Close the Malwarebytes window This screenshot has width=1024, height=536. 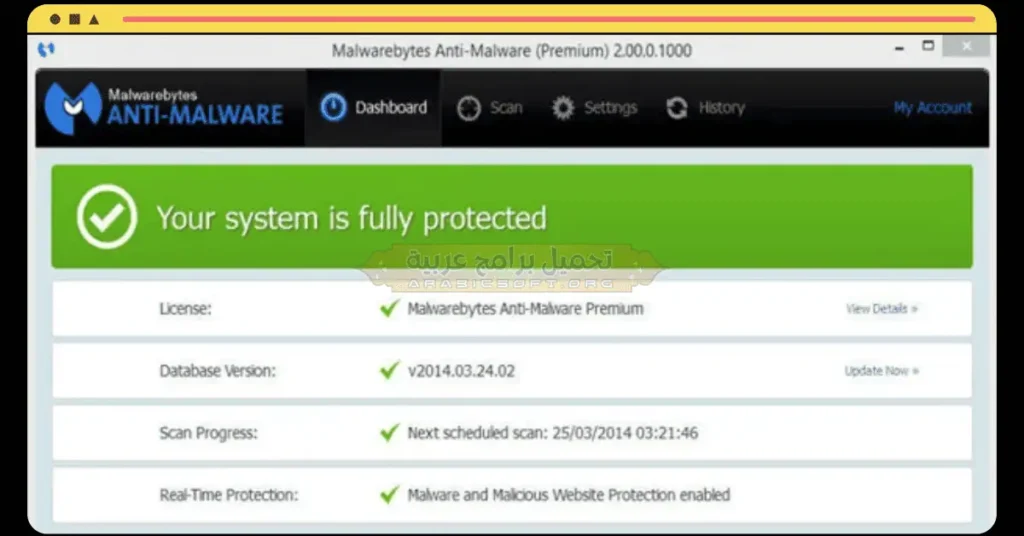pos(966,46)
